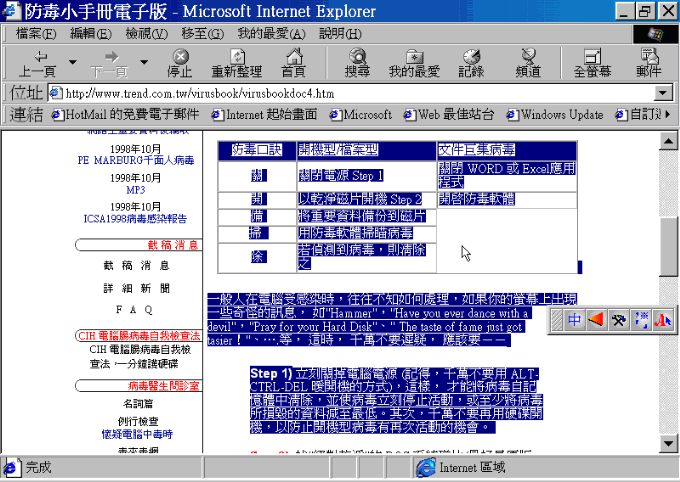This screenshot has width=680, height=482.
Task: Click the vertical scrollbar thumb
Action: [x=668, y=246]
